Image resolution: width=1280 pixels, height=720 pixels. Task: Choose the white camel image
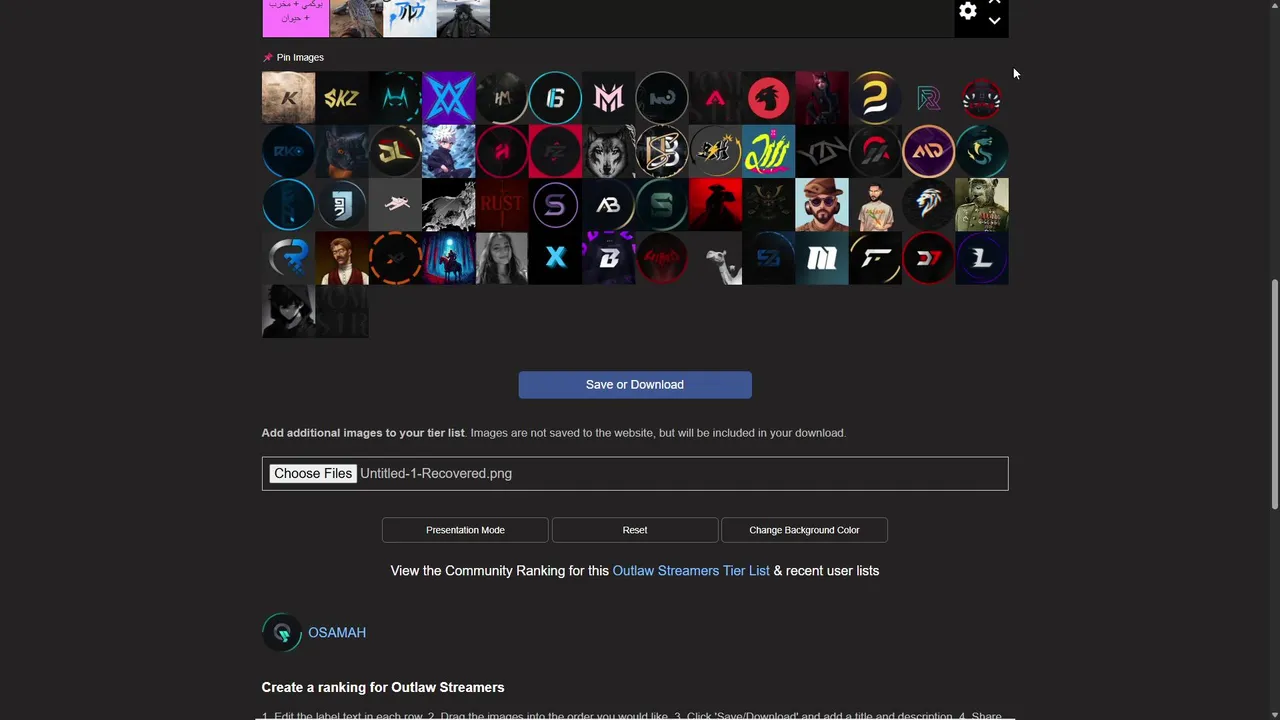pos(715,258)
